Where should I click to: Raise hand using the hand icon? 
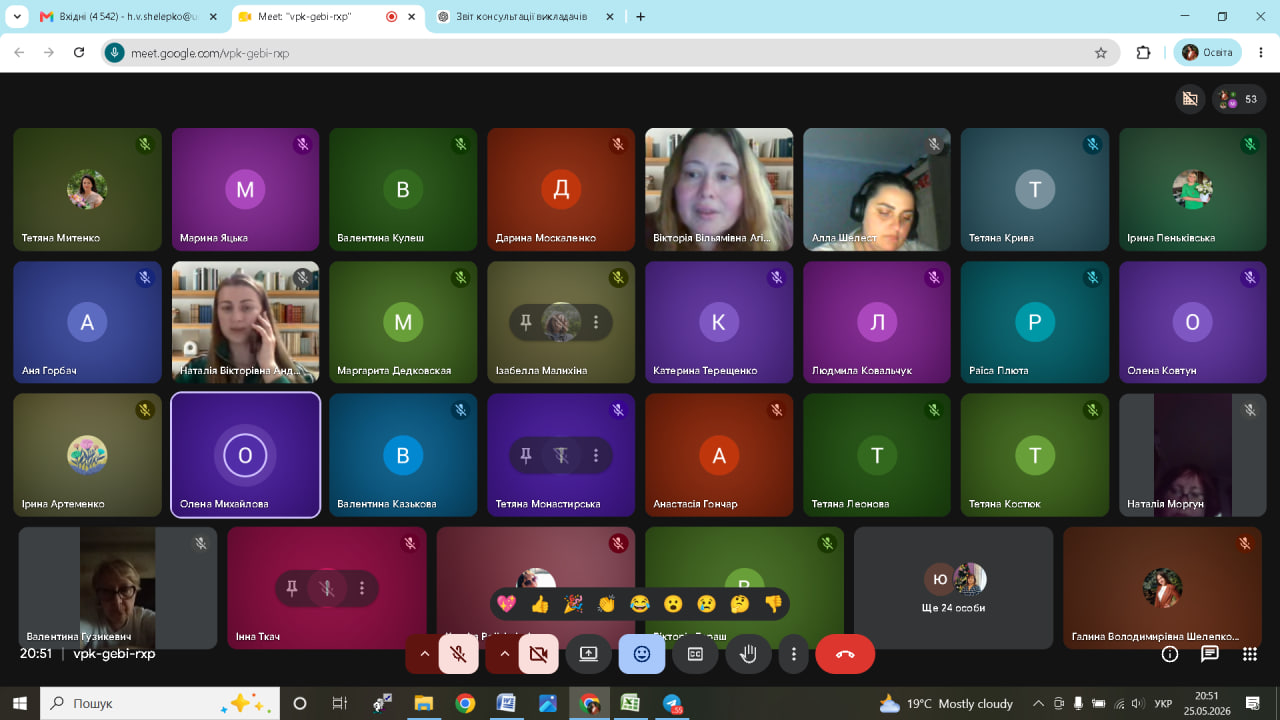748,654
